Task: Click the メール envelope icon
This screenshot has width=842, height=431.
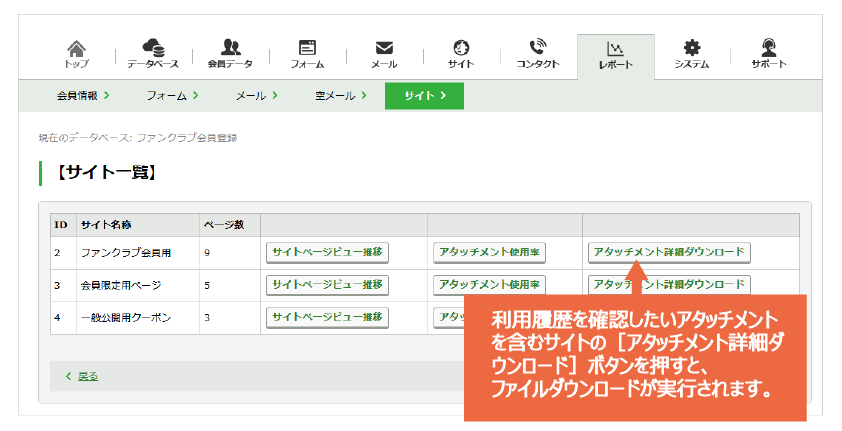Action: tap(384, 48)
